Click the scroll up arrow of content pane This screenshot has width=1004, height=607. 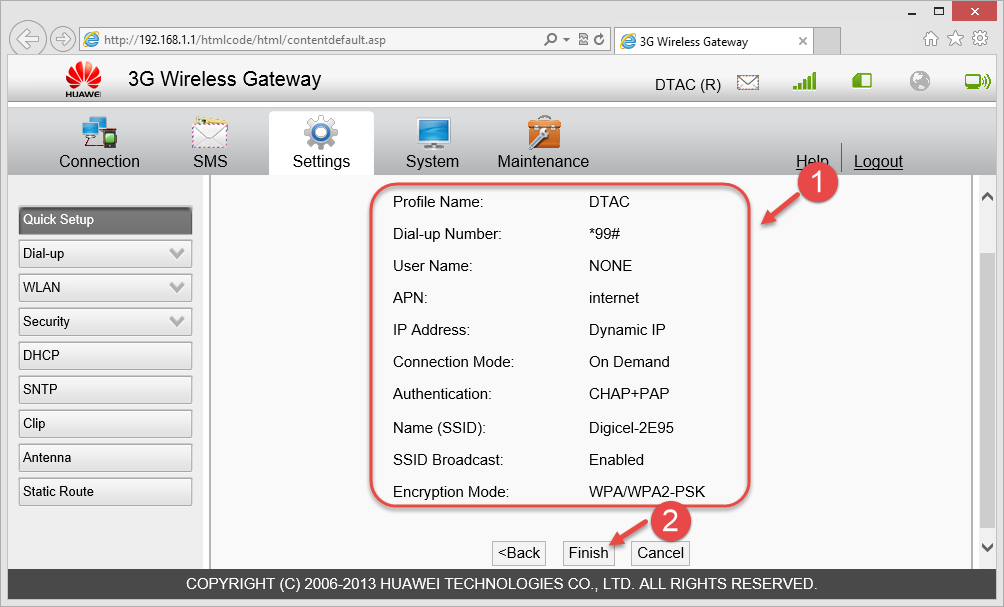click(987, 197)
